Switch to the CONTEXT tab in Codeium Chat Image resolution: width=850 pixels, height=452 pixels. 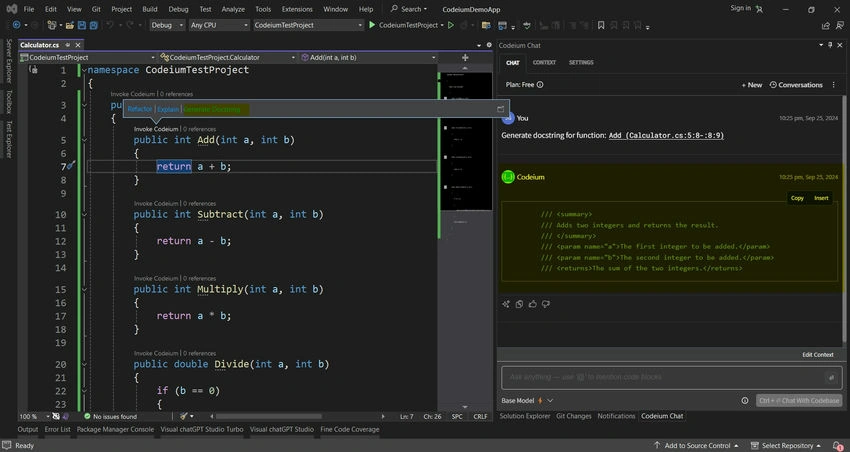(x=544, y=62)
